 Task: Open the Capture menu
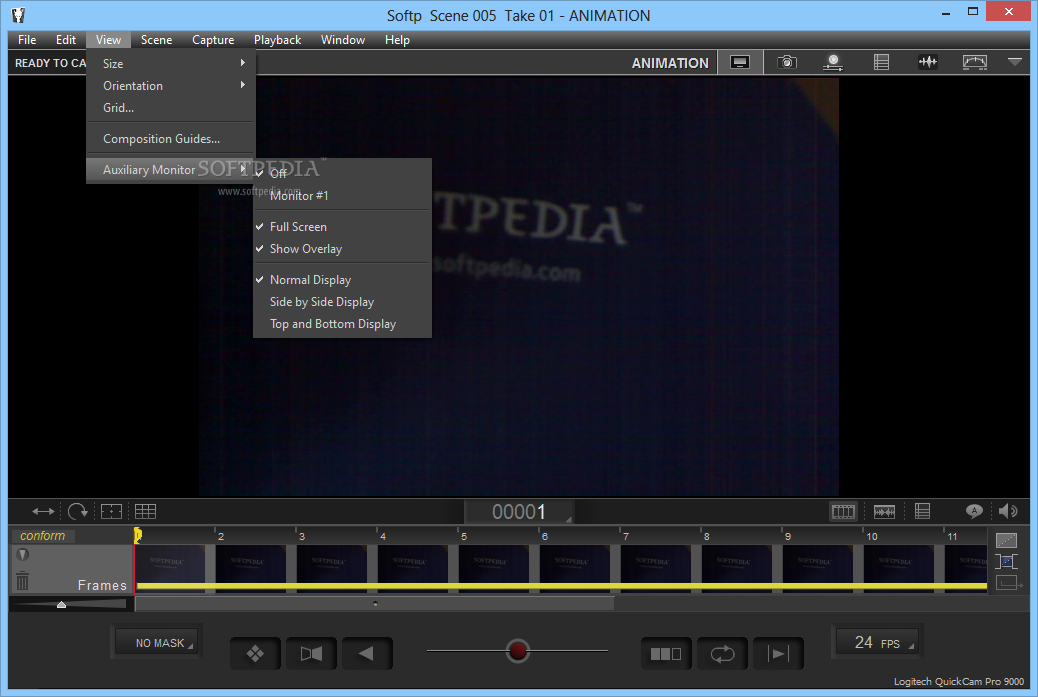tap(213, 40)
